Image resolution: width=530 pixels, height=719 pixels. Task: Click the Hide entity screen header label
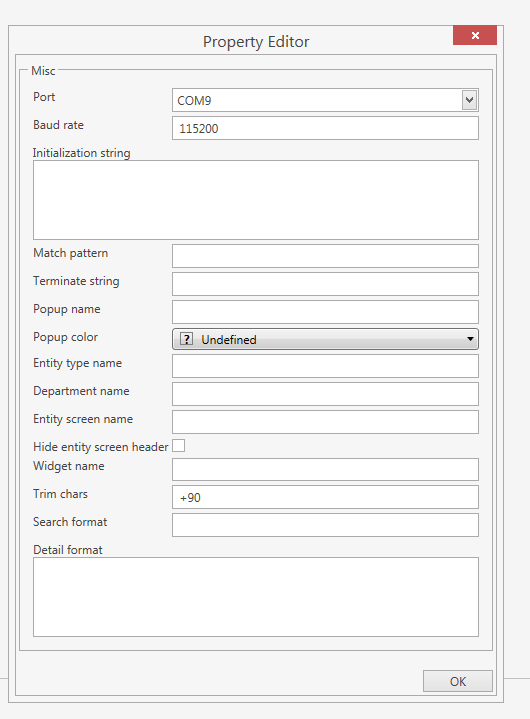click(x=100, y=447)
